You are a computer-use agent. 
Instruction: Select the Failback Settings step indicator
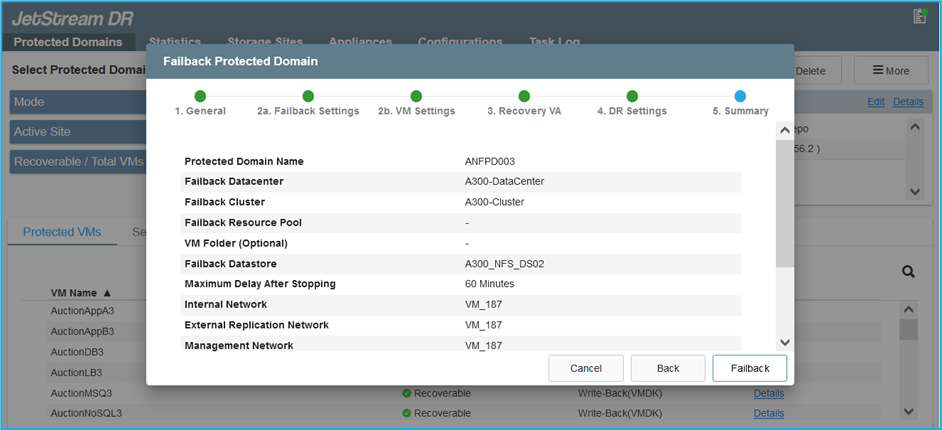(308, 96)
